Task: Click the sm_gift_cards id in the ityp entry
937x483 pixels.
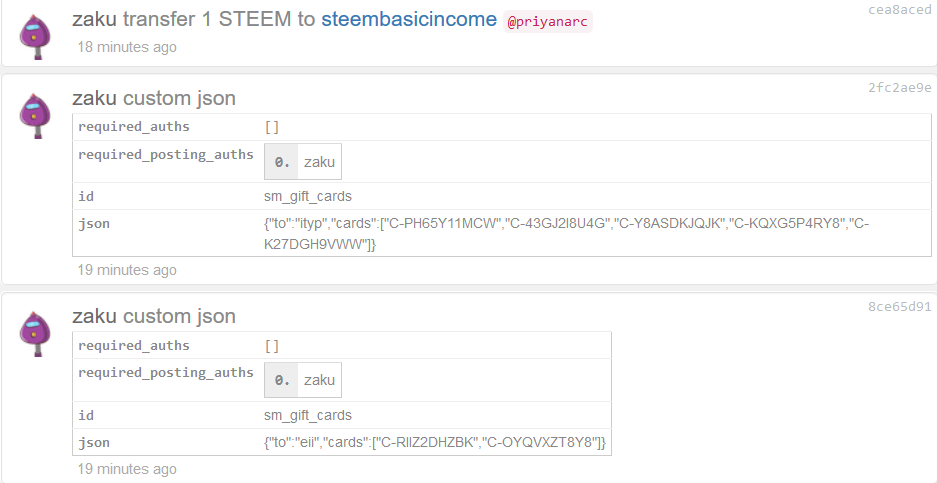Action: coord(308,196)
